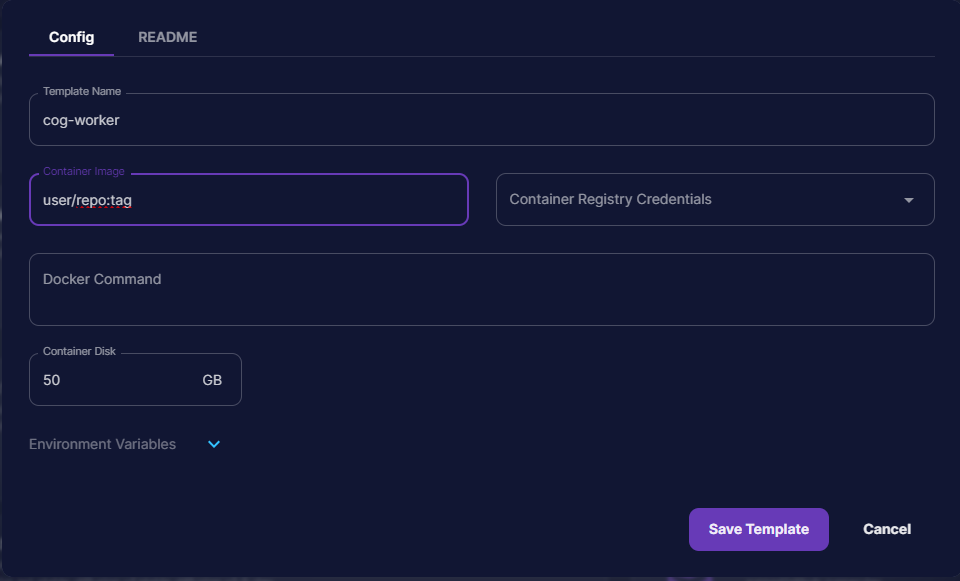Switch to the Config tab
Screen dimensions: 960x581
(x=71, y=37)
